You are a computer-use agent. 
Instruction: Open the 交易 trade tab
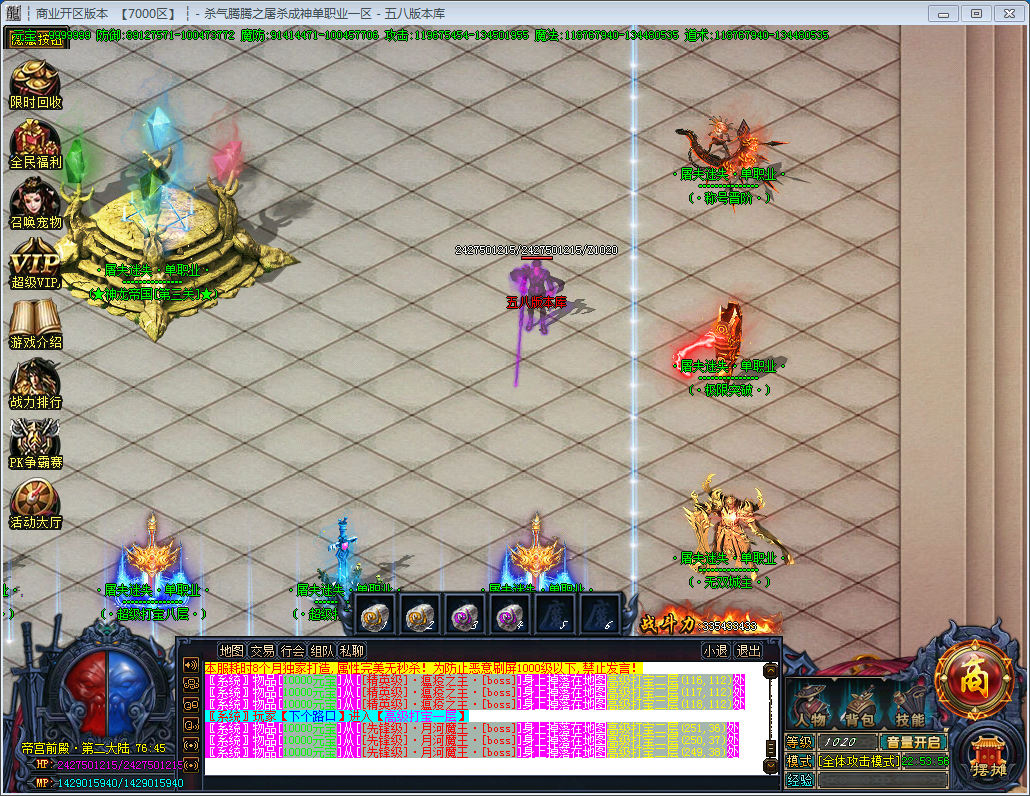[x=261, y=651]
